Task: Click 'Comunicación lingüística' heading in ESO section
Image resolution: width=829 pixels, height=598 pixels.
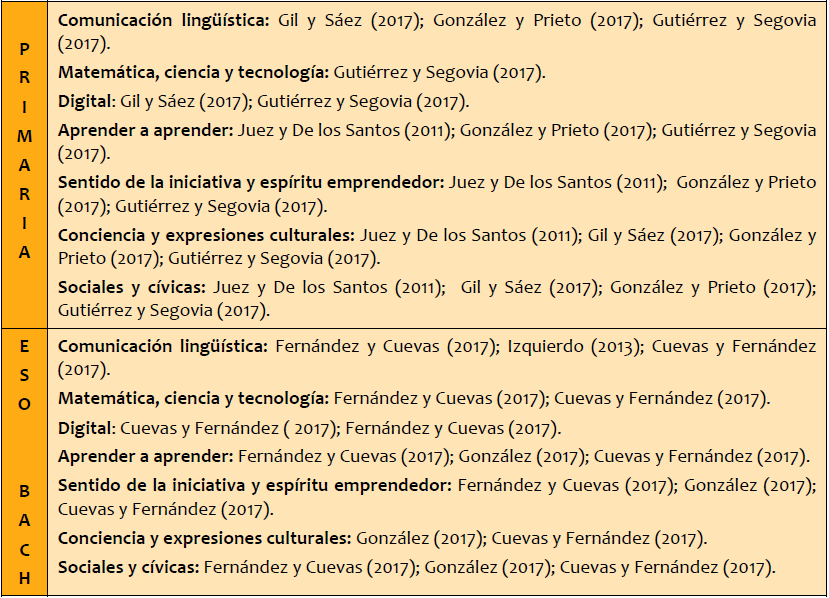Action: tap(163, 346)
